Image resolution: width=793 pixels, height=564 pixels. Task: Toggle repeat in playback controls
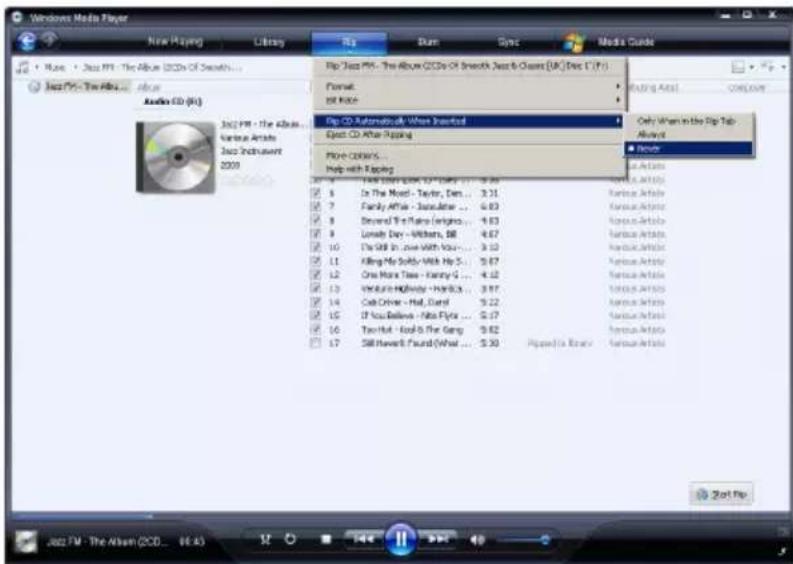tap(290, 540)
